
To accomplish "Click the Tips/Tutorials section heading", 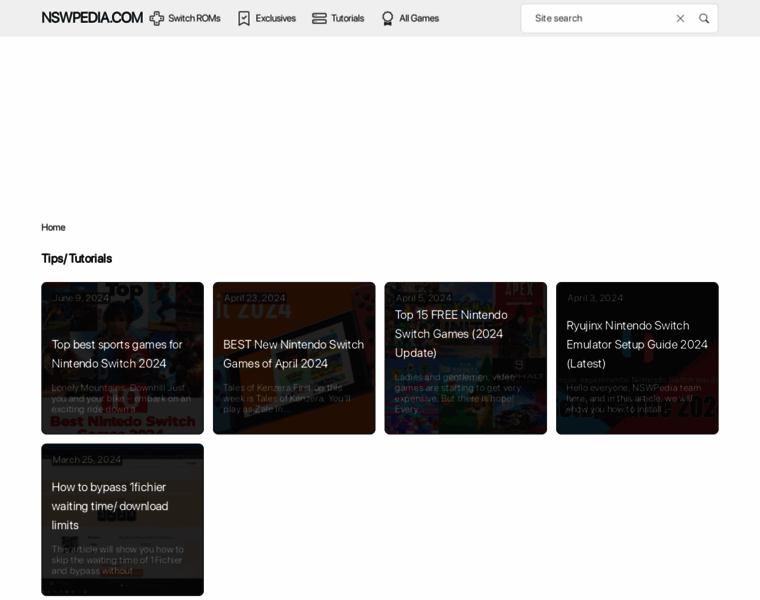I will 77,258.
